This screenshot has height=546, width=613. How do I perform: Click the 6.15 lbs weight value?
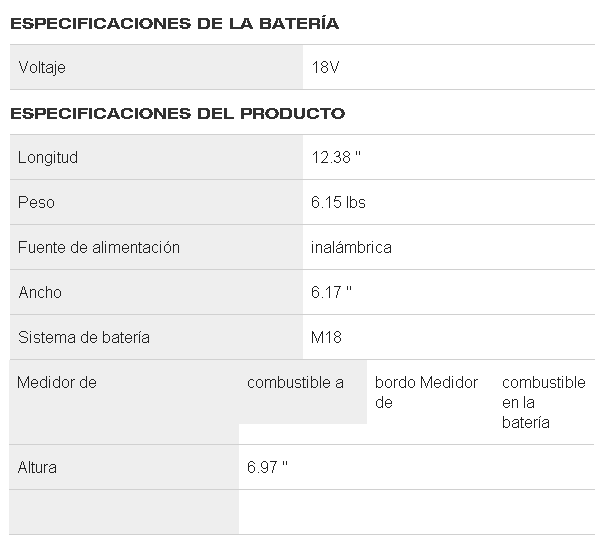pyautogui.click(x=338, y=202)
